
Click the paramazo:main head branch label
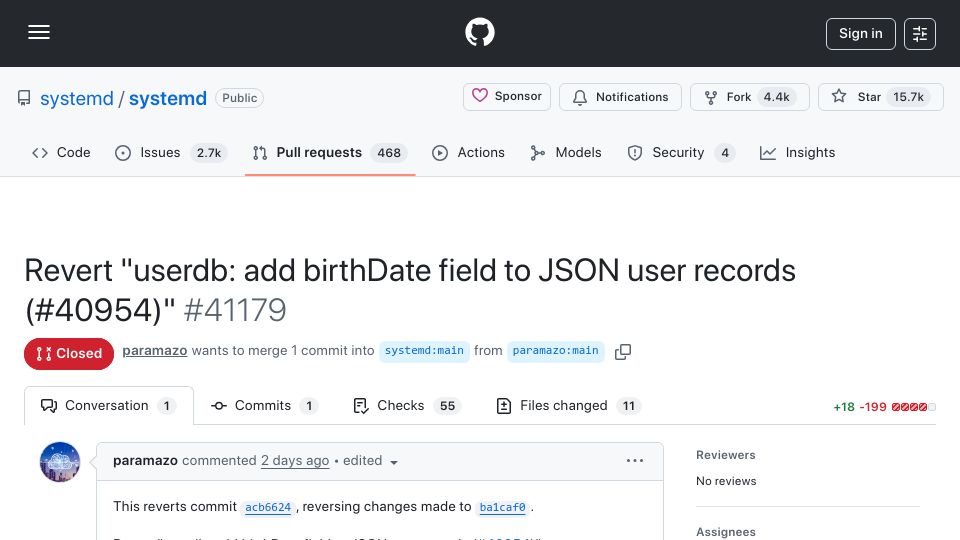555,351
